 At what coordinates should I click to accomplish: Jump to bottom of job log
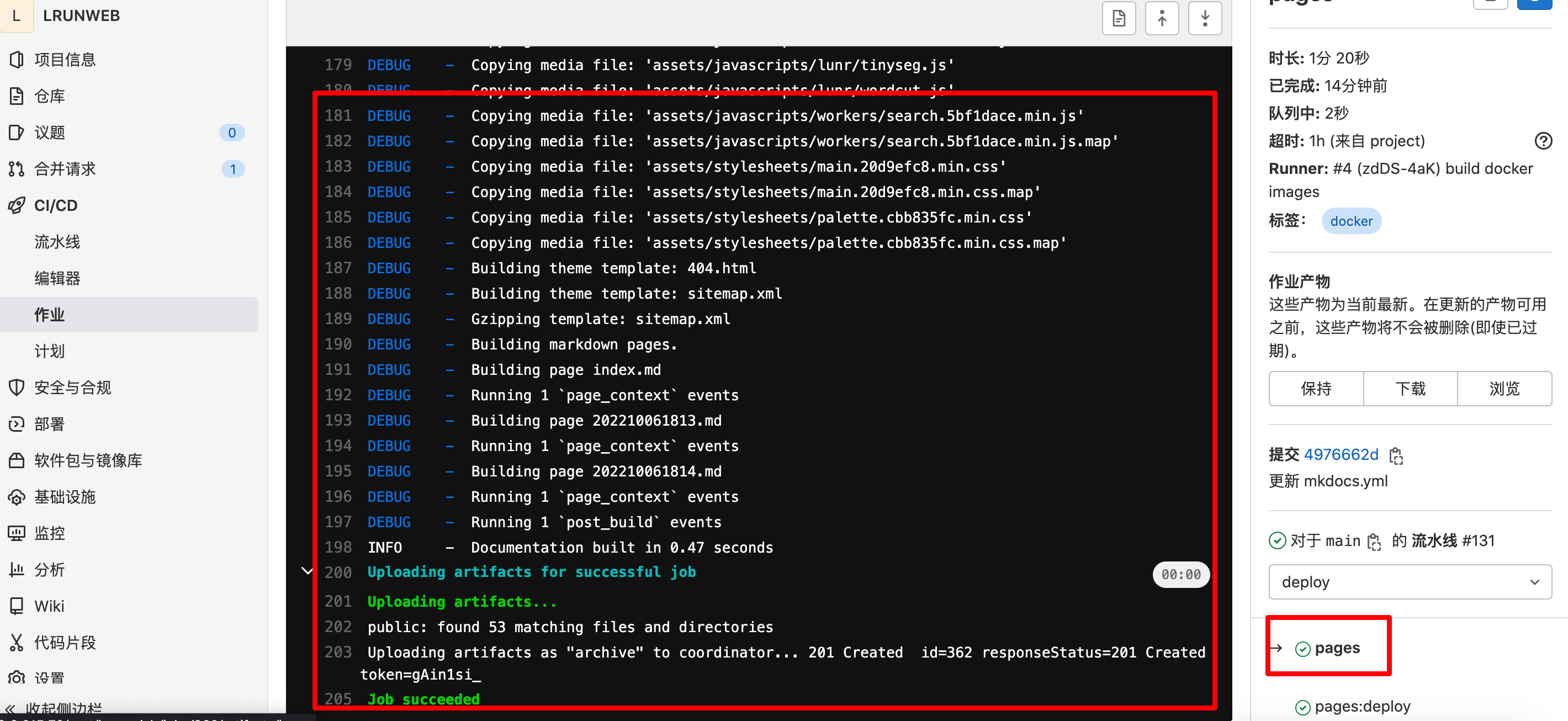1205,19
